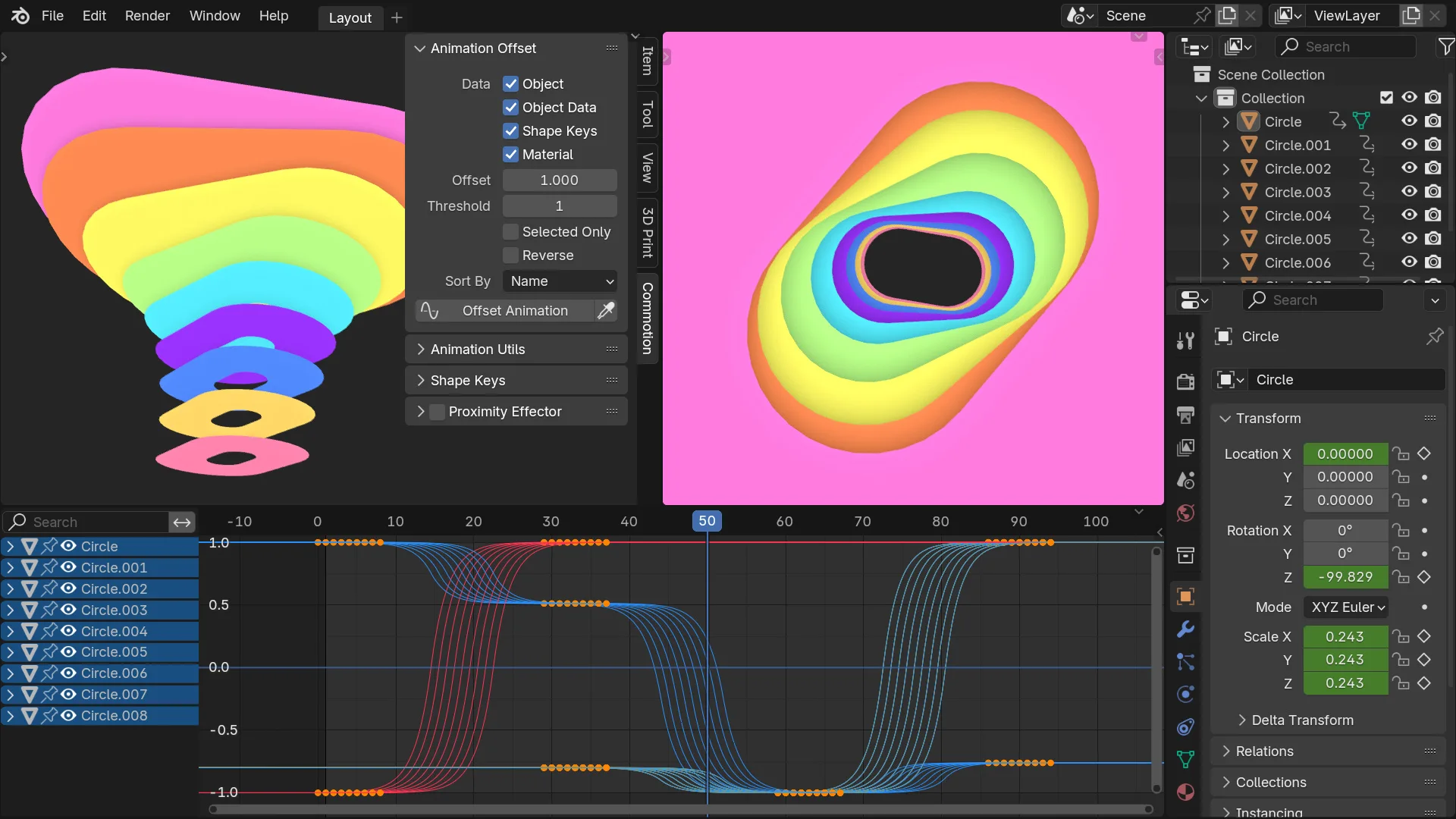Screen dimensions: 1456x819
Task: Open Modifier Properties with the wrench icon
Action: click(x=1185, y=629)
